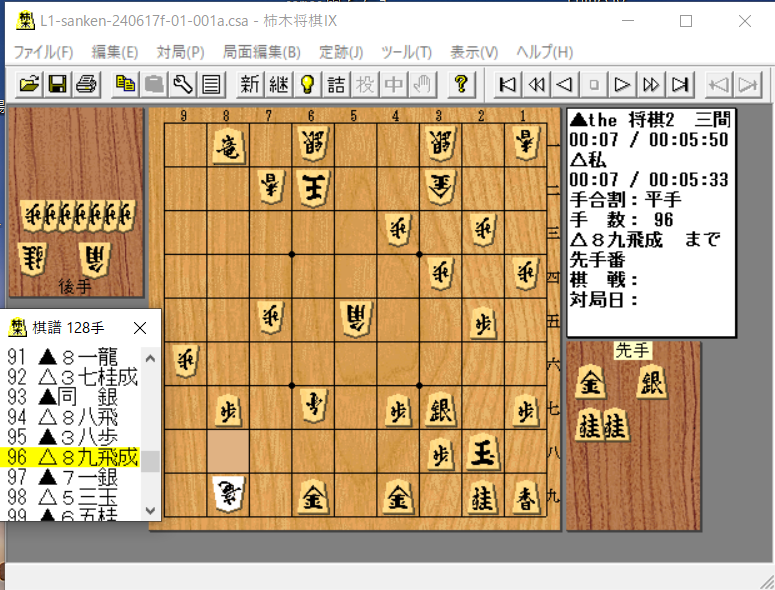This screenshot has height=590, width=775.
Task: Print the kifu using printer icon
Action: click(x=85, y=84)
